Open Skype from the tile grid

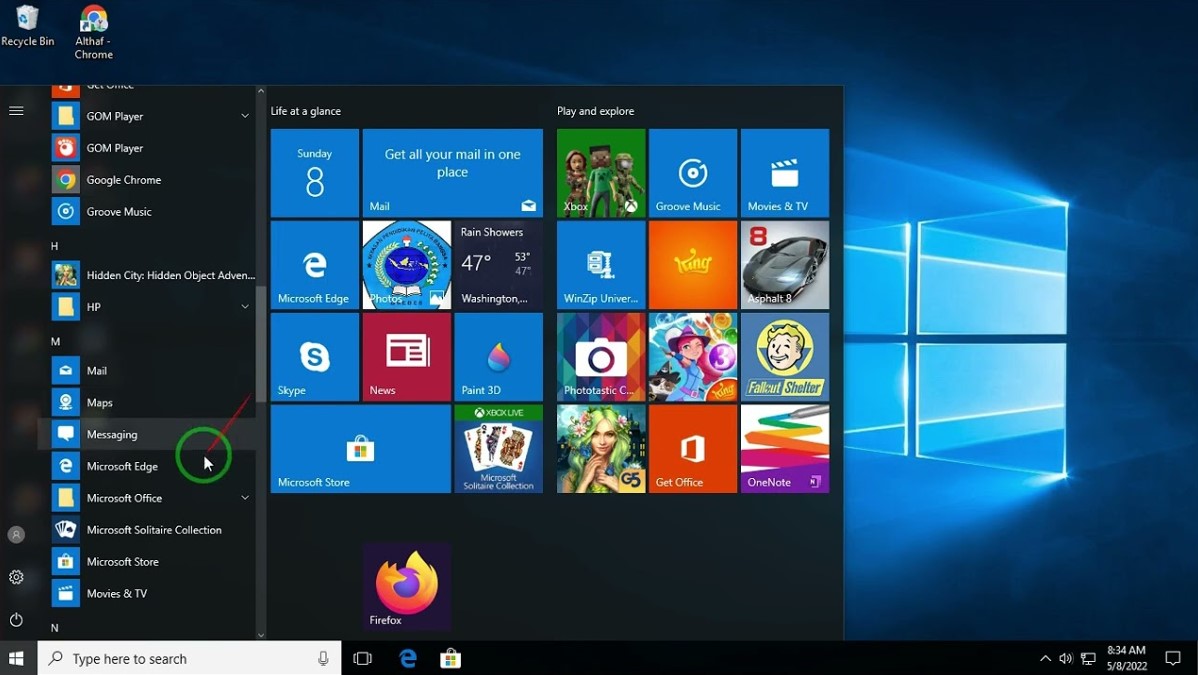[314, 356]
